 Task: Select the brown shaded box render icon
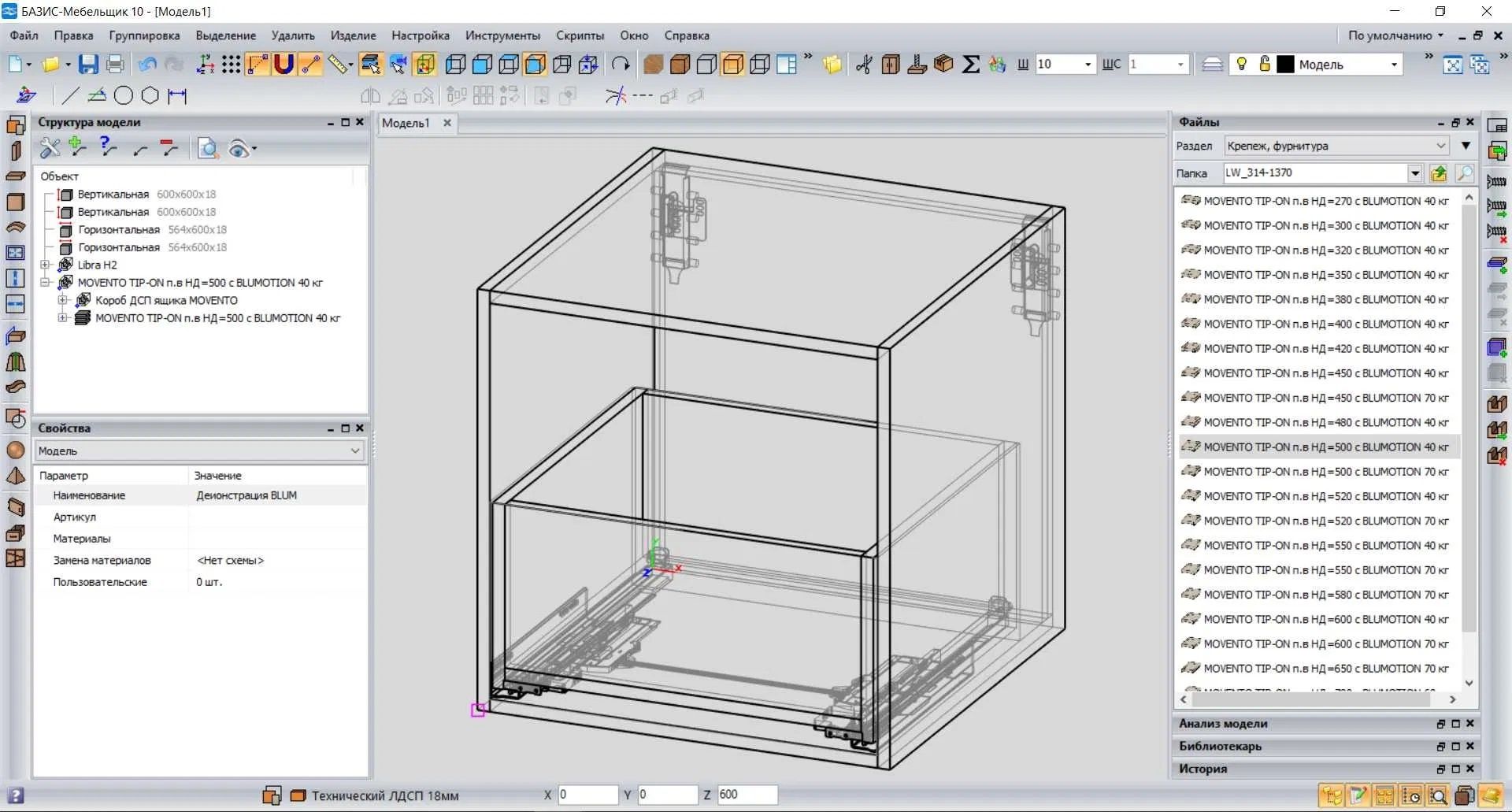tap(680, 65)
